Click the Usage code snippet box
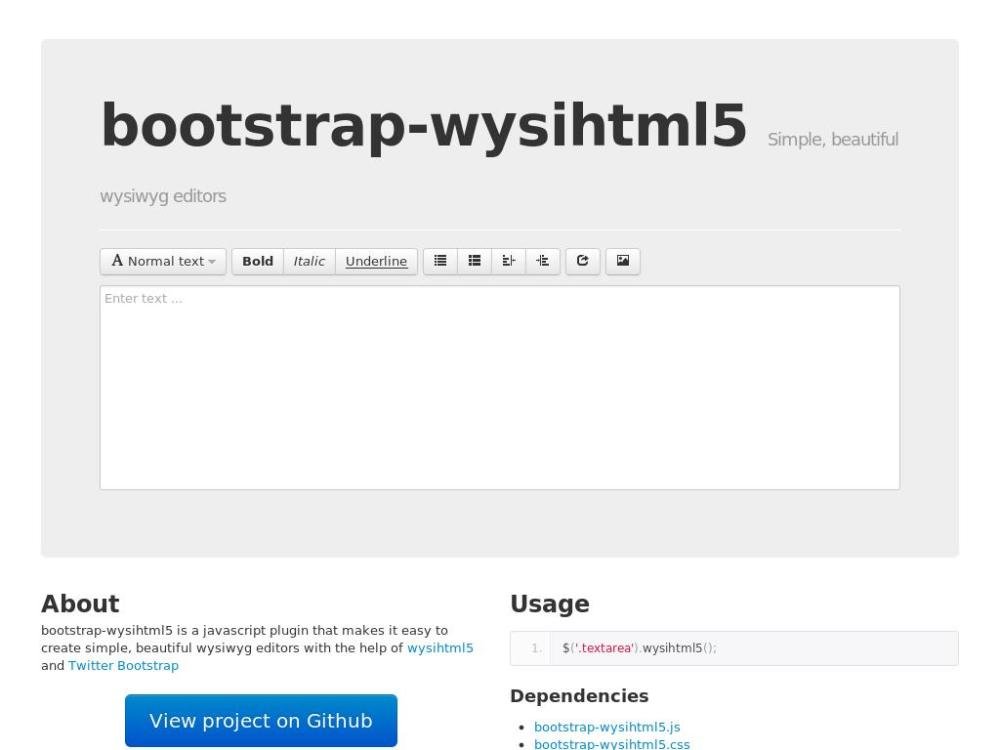This screenshot has width=1000, height=750. pyautogui.click(x=733, y=648)
